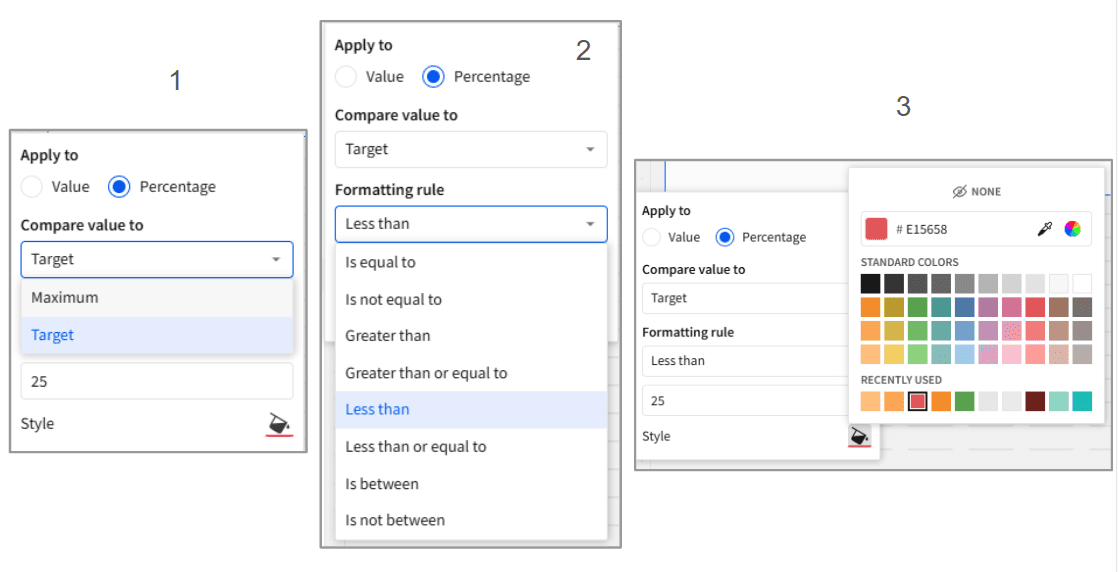
Task: Select Value radio button in panel 1
Action: 33,187
